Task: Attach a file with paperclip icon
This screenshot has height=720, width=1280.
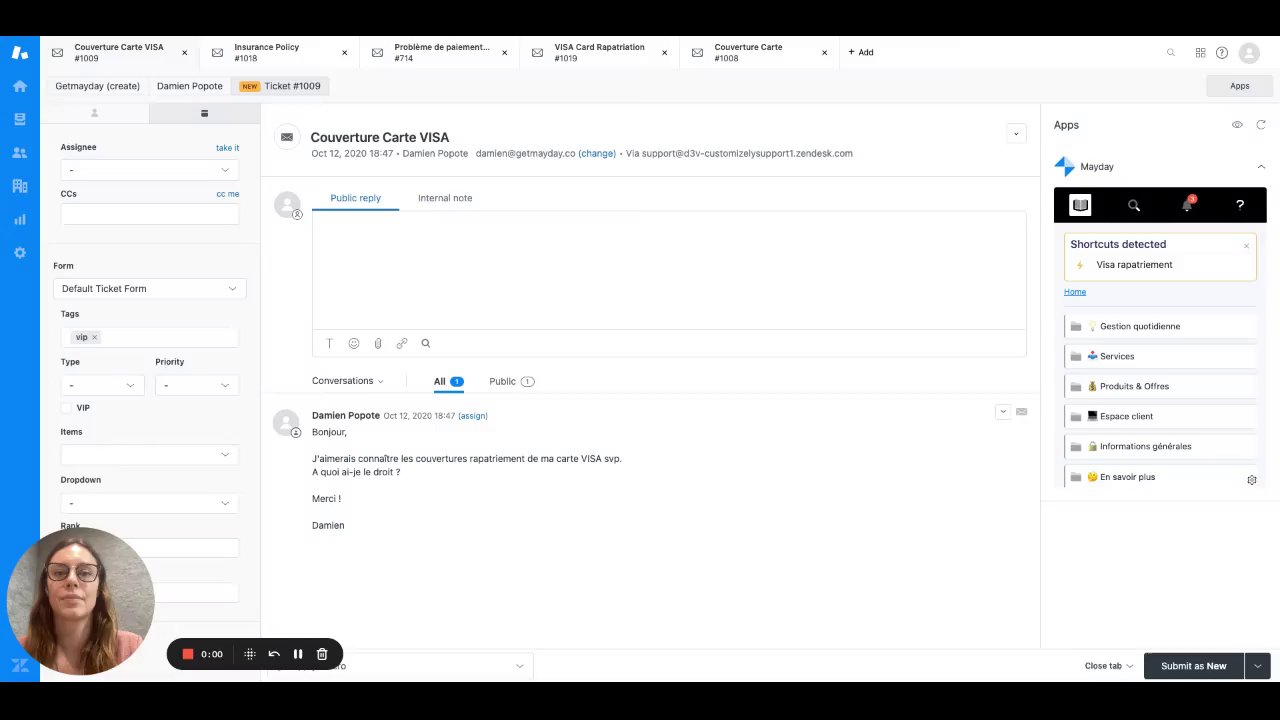Action: tap(378, 343)
